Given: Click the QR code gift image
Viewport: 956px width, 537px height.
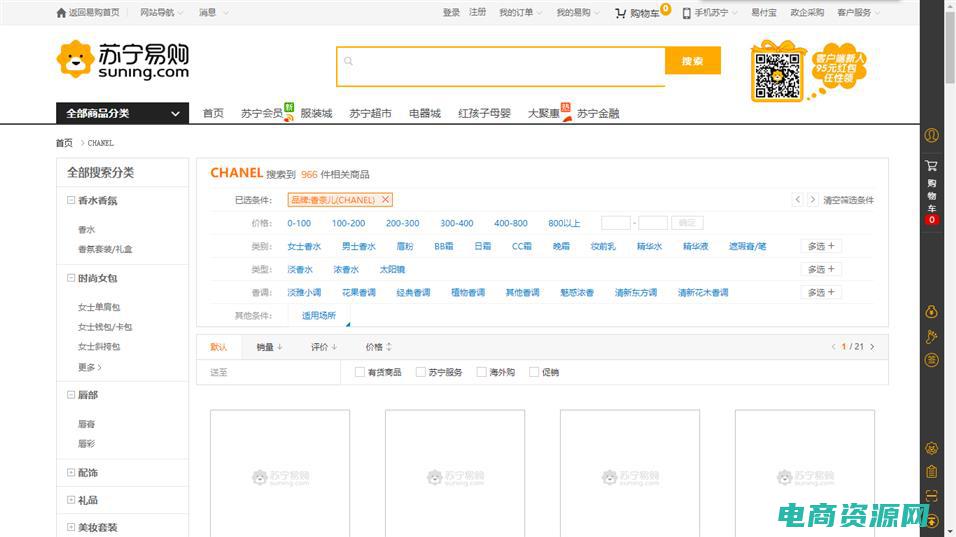Looking at the screenshot, I should 777,72.
